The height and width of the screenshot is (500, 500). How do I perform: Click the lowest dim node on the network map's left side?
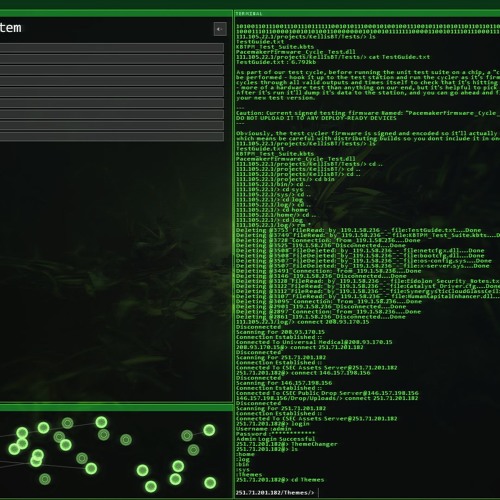tap(45, 479)
